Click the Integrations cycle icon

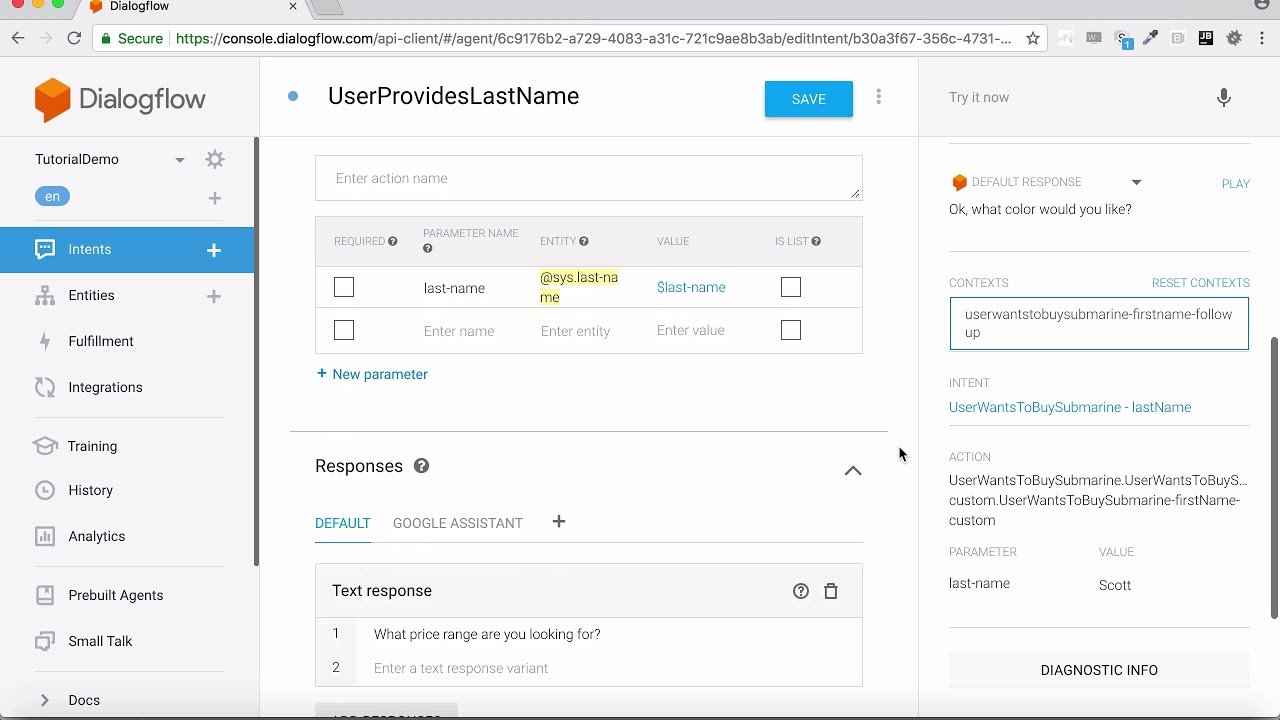[44, 387]
